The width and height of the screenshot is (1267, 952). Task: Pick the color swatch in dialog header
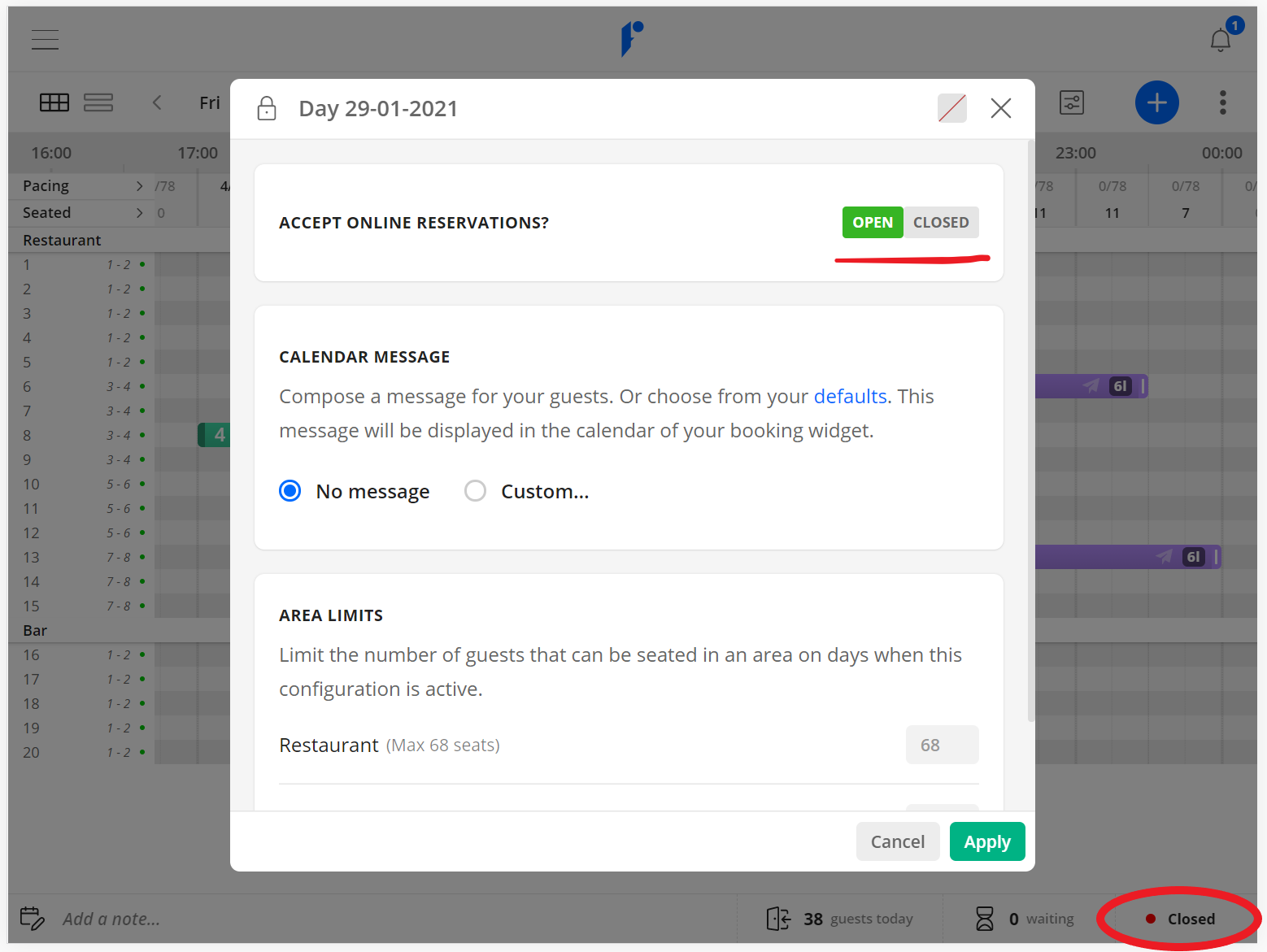951,108
